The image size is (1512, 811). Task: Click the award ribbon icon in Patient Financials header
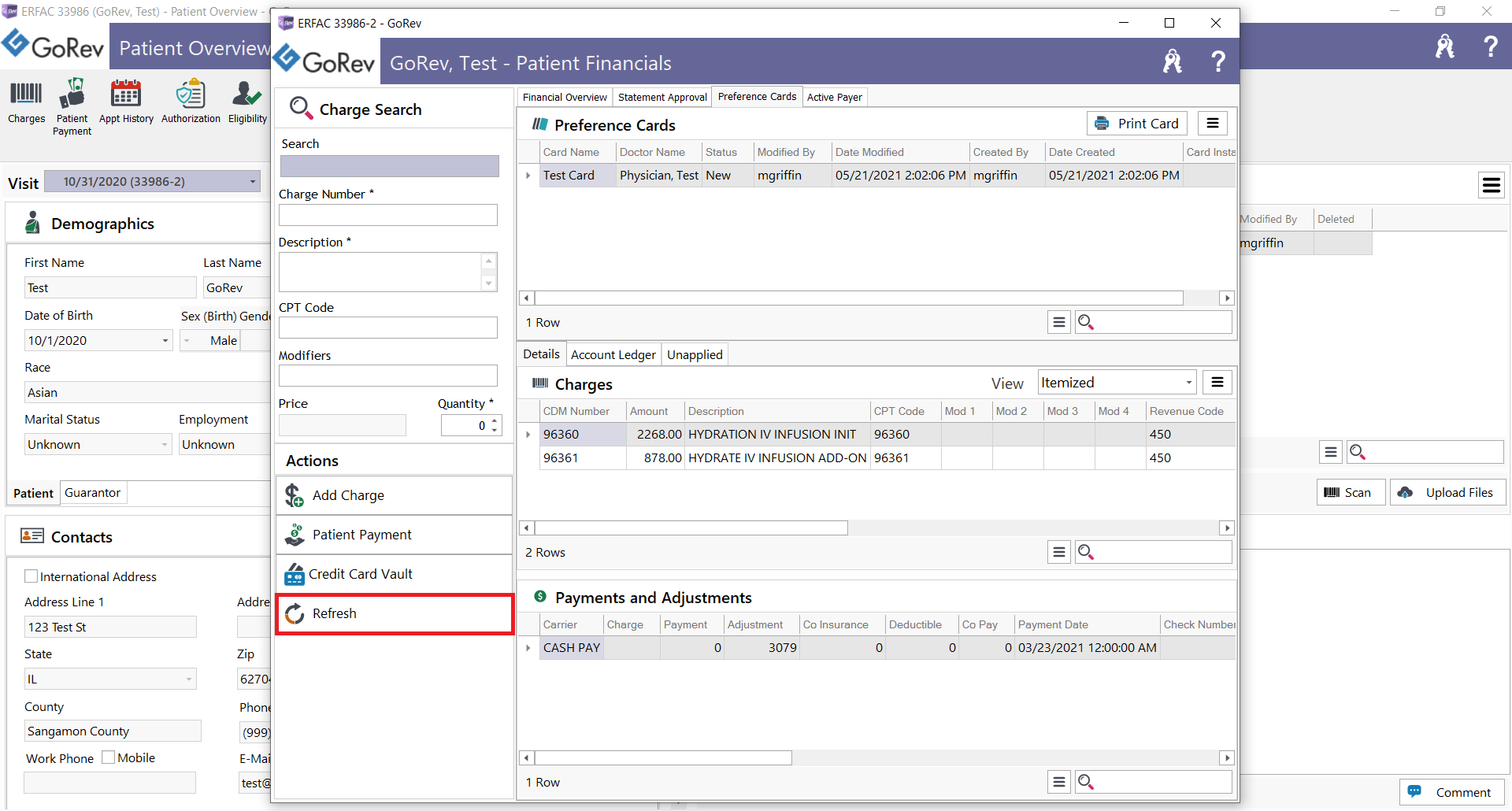pos(1172,61)
